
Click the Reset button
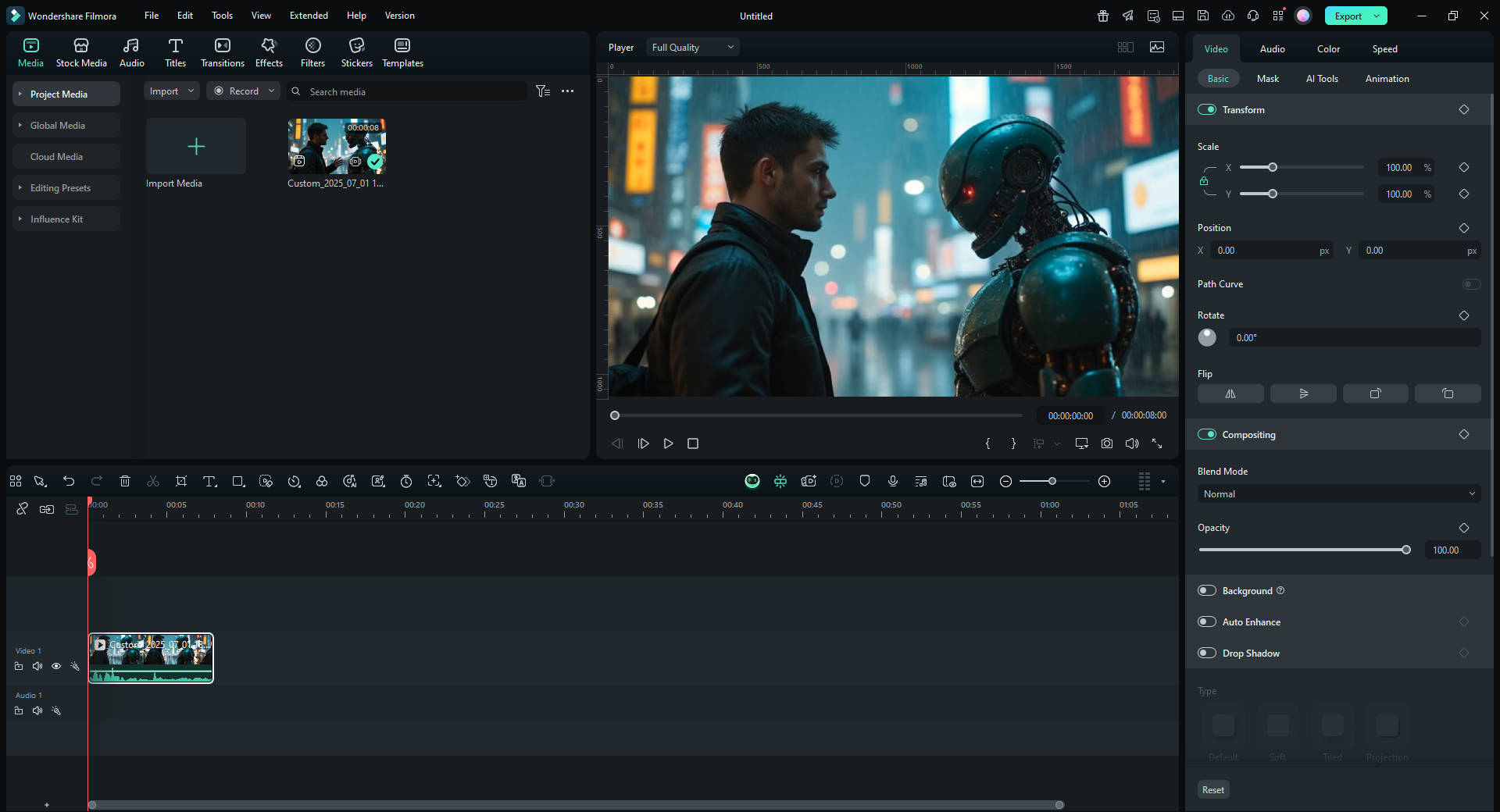[1213, 789]
